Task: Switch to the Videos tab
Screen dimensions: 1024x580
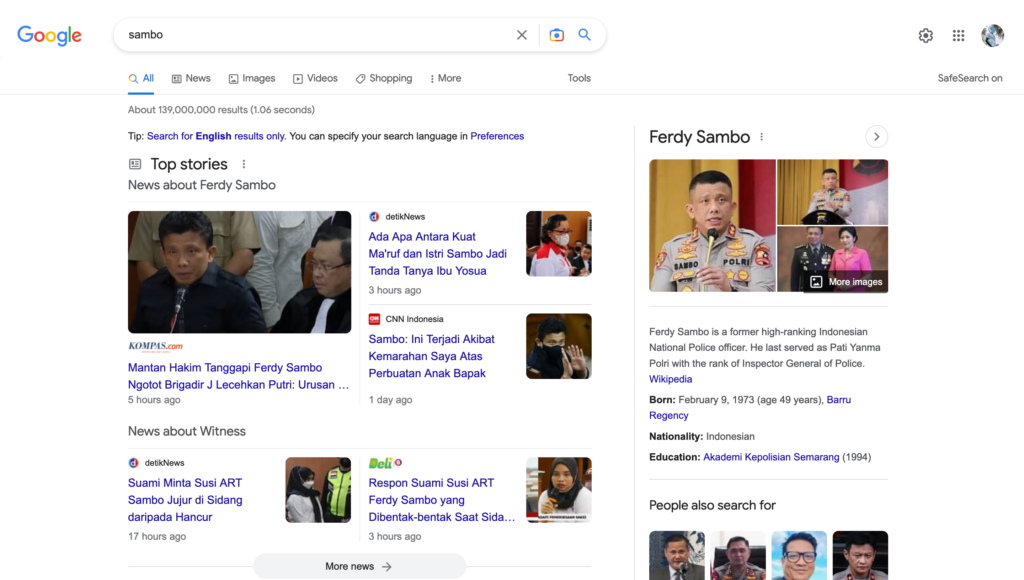Action: 315,78
